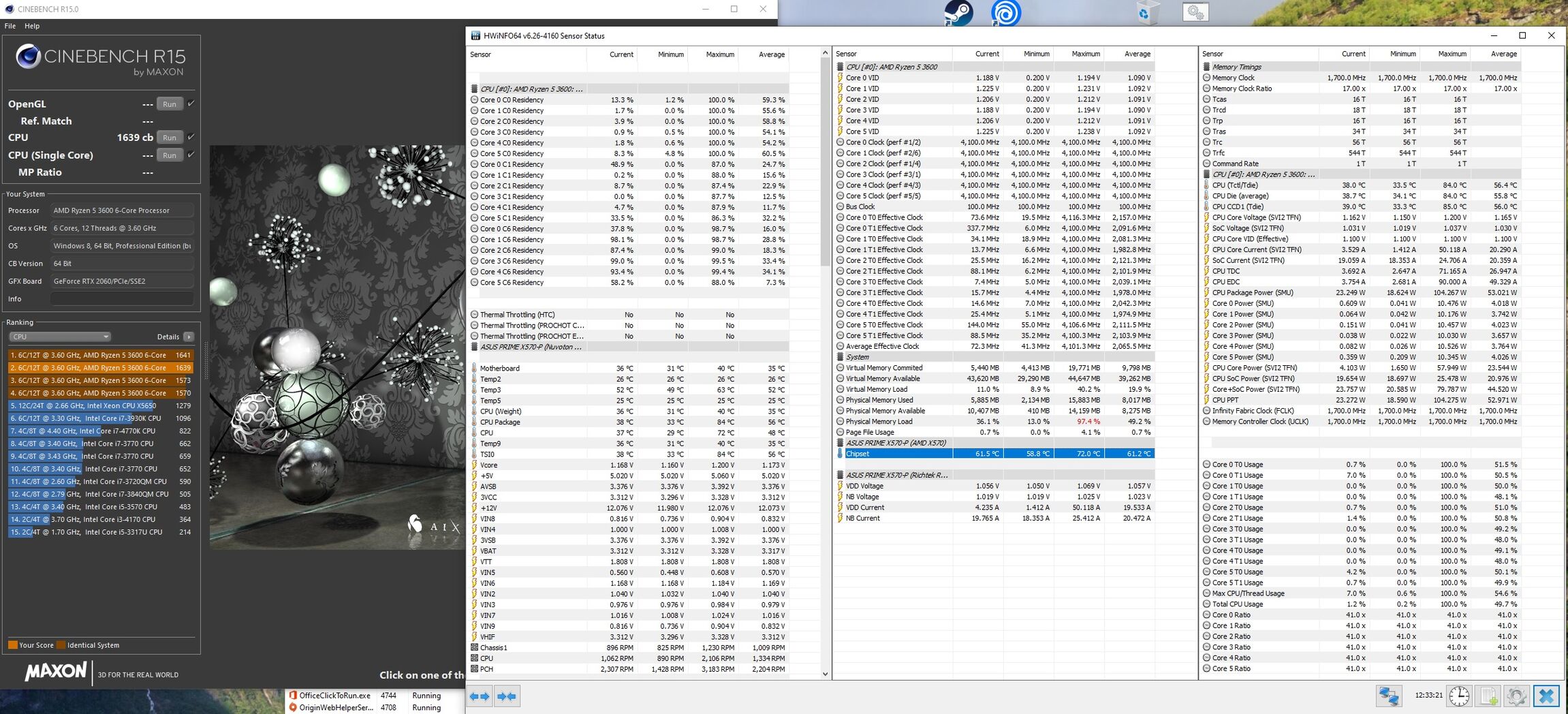1568x714 pixels.
Task: Click the fan icon beside Chassis1
Action: [x=474, y=647]
